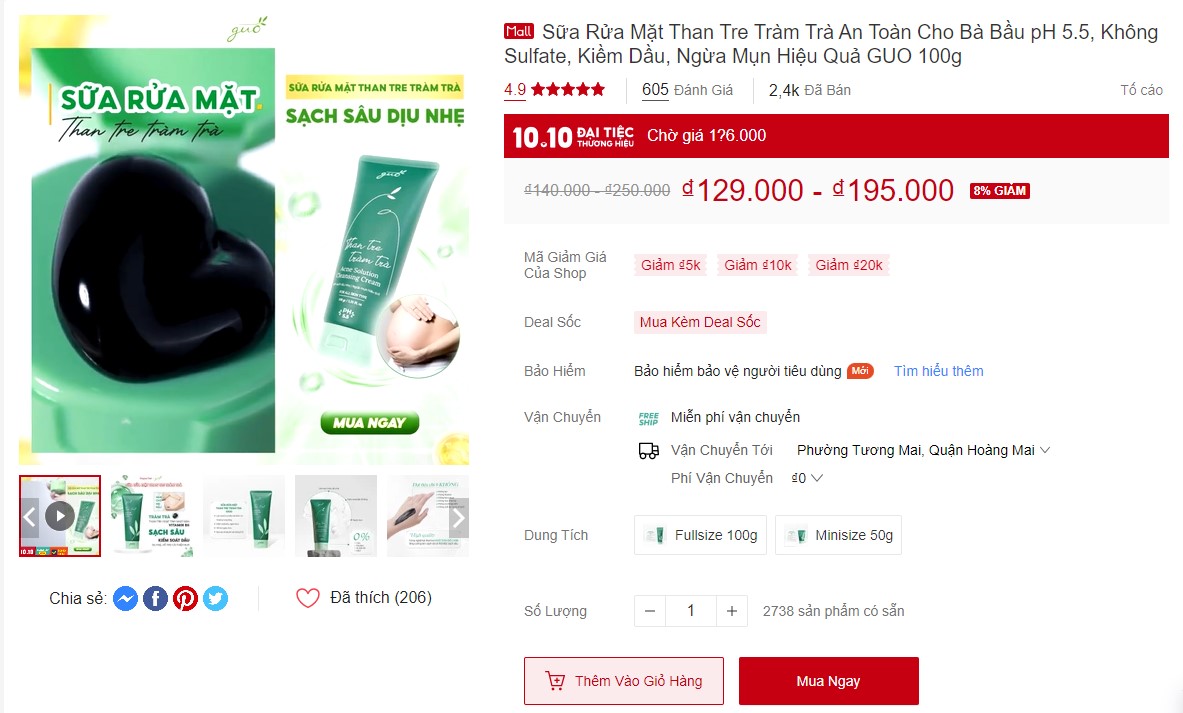1183x713 pixels.
Task: Show next thumbnails with right arrow
Action: pos(459,518)
